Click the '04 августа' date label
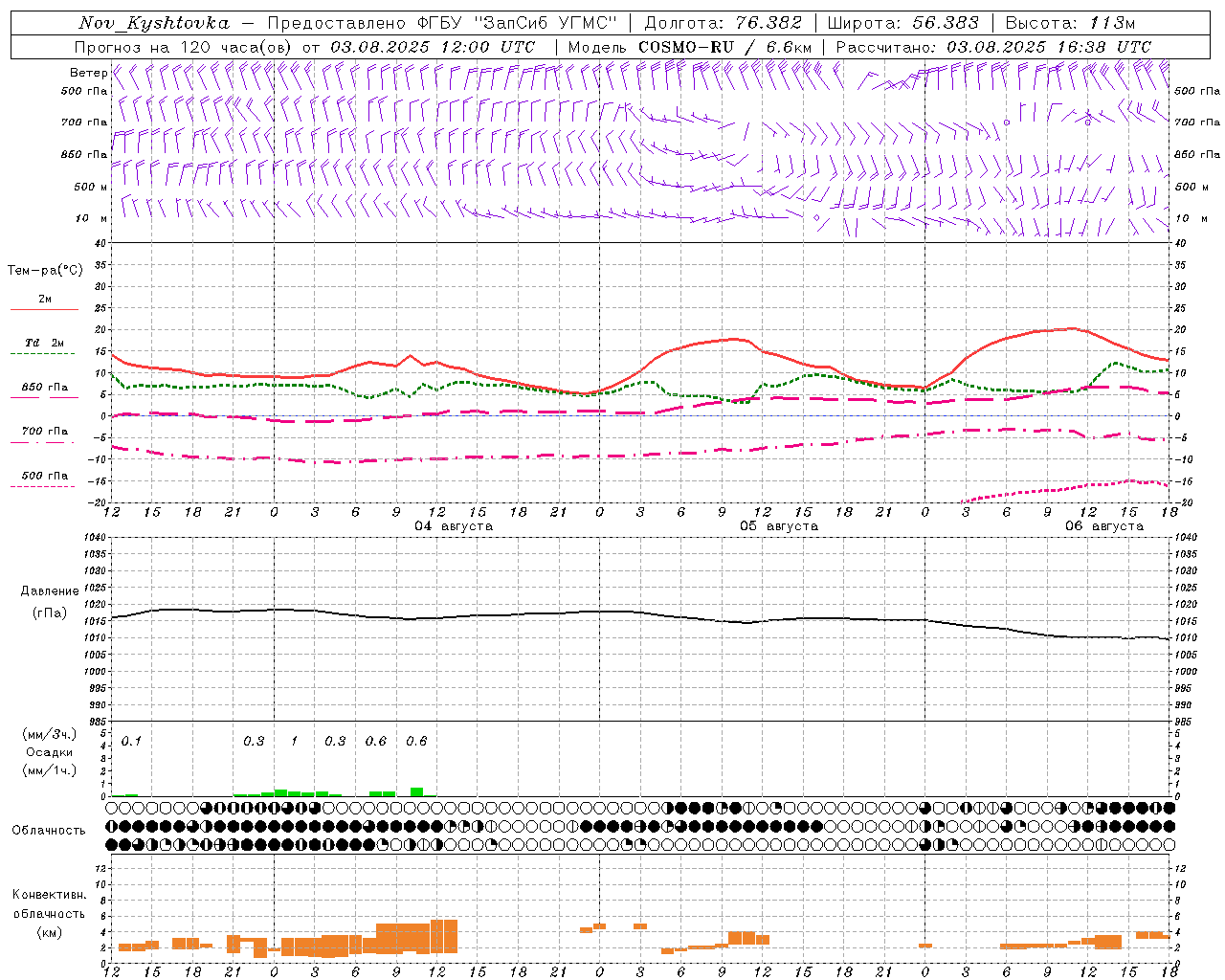The image size is (1225, 980). pos(454,526)
